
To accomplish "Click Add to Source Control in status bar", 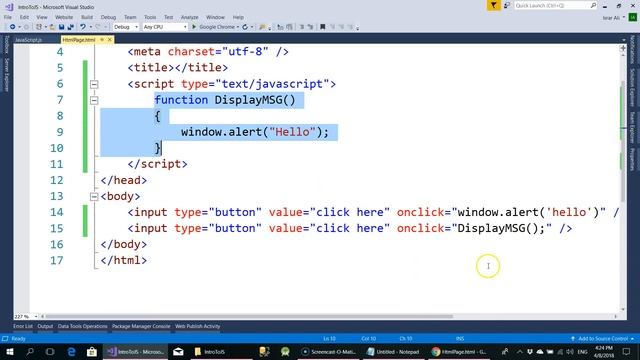I will tap(602, 339).
